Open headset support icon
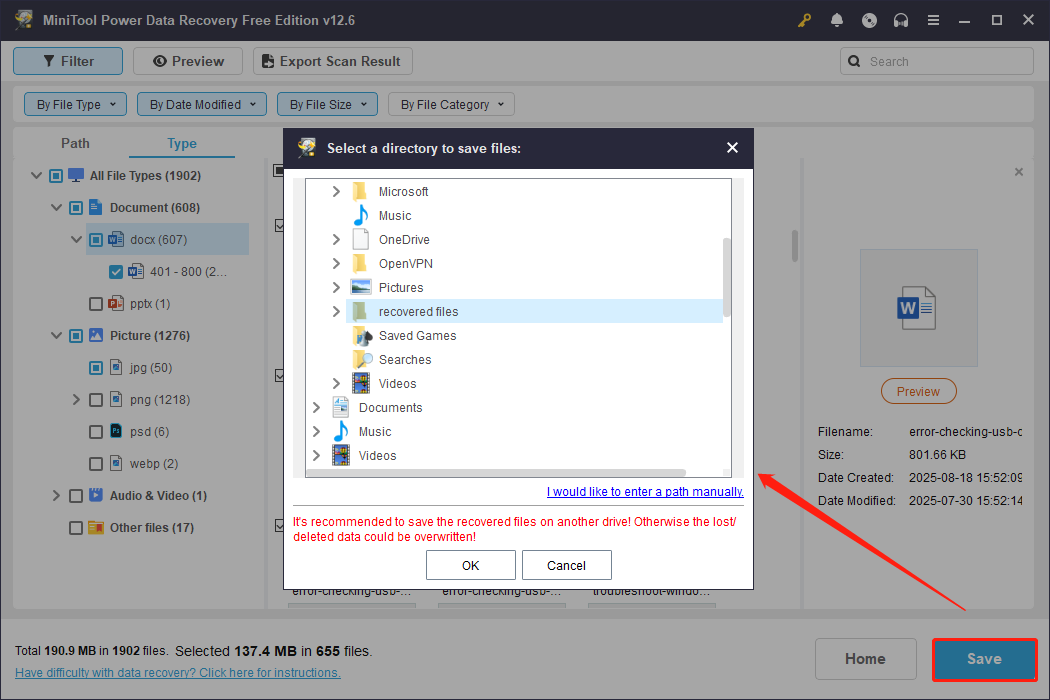 pos(901,20)
